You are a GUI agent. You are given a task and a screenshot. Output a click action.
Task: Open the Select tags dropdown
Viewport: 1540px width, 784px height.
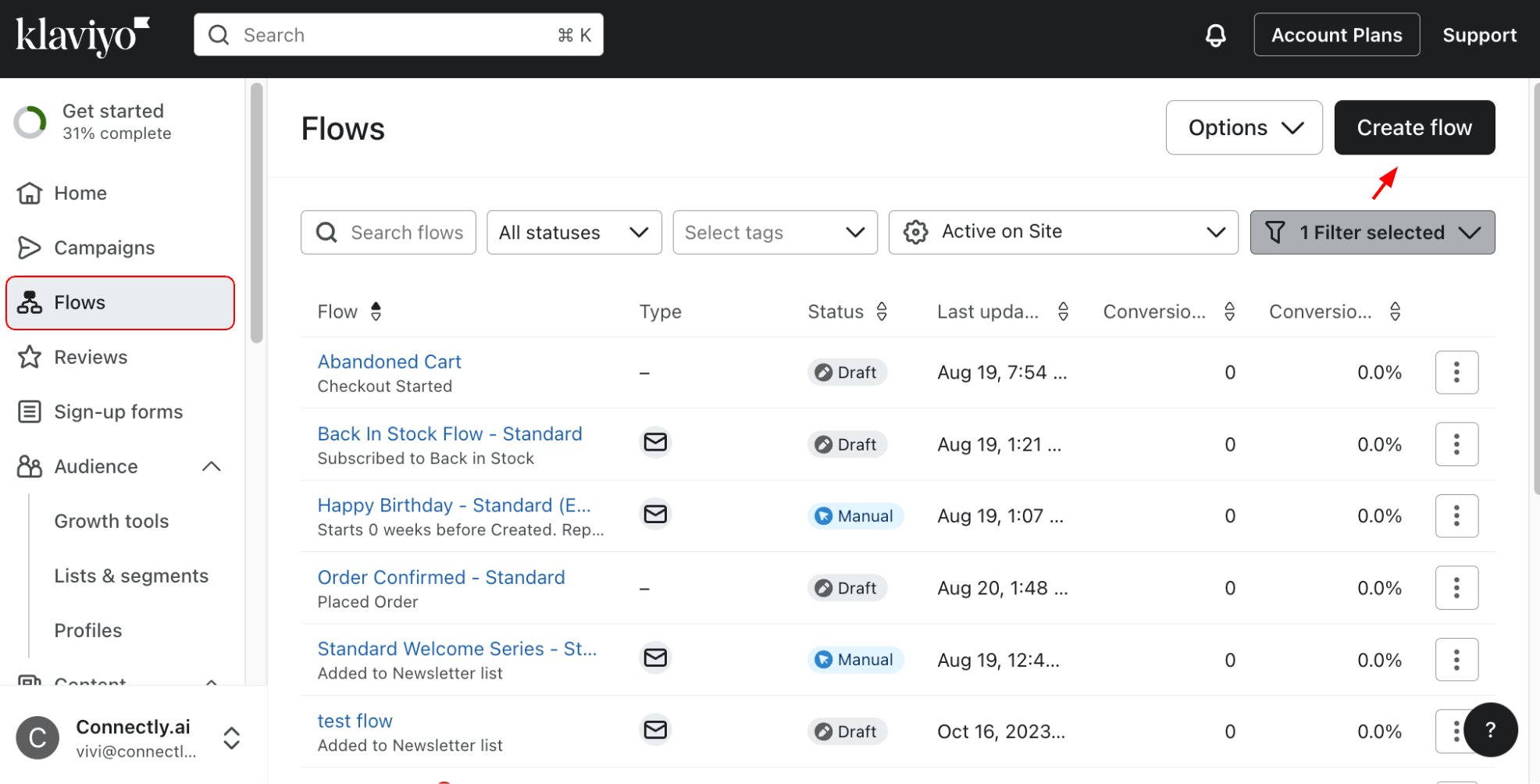tap(775, 232)
